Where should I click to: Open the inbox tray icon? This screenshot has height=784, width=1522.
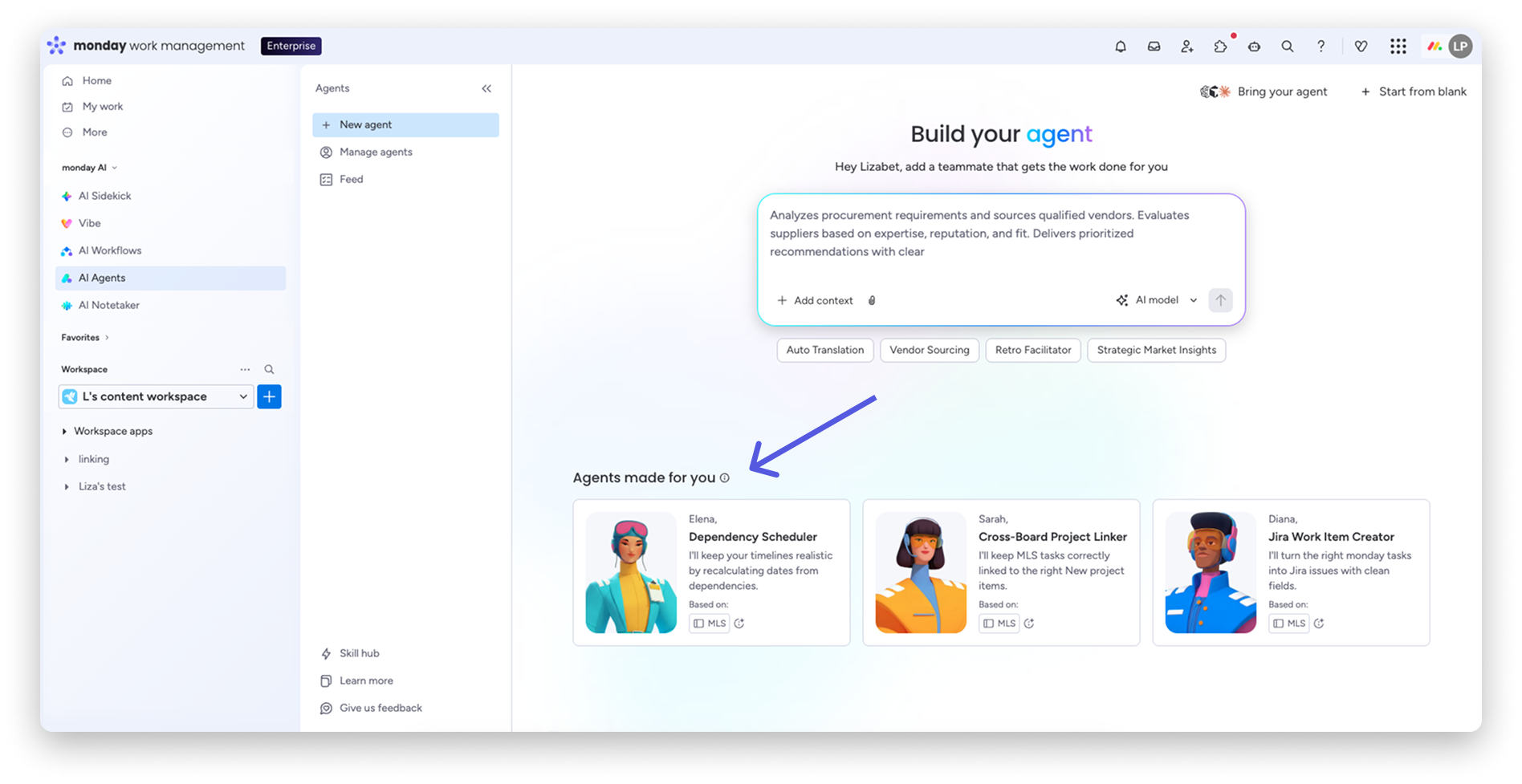1154,47
